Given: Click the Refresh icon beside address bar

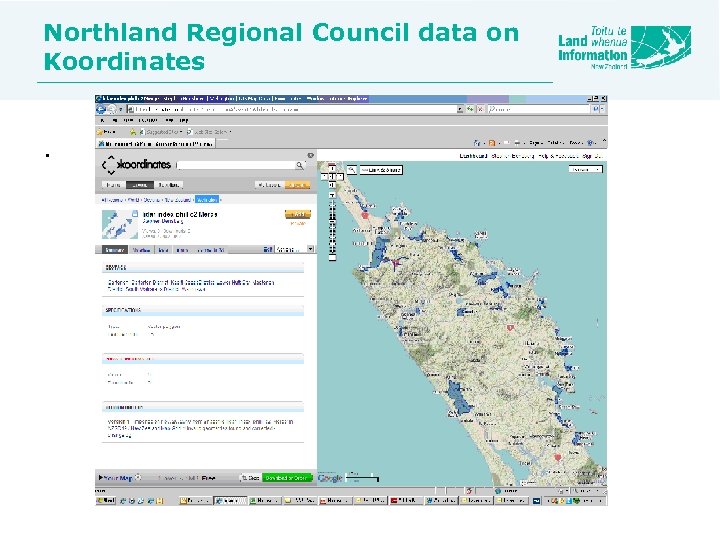Looking at the screenshot, I should point(470,109).
